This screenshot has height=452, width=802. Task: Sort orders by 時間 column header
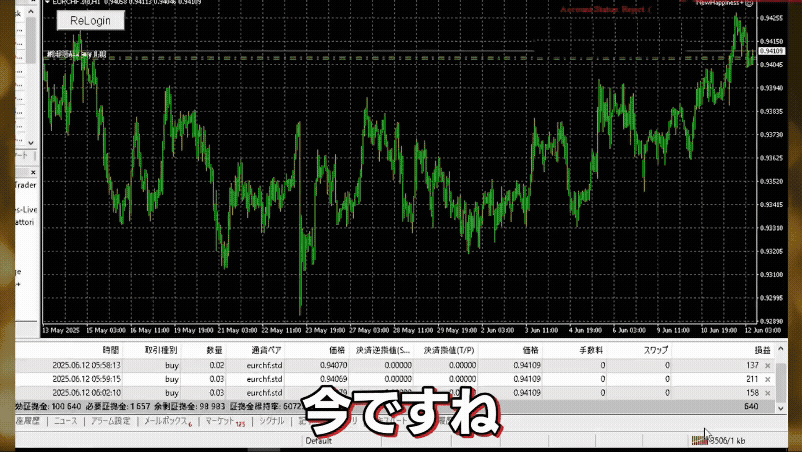pos(110,351)
